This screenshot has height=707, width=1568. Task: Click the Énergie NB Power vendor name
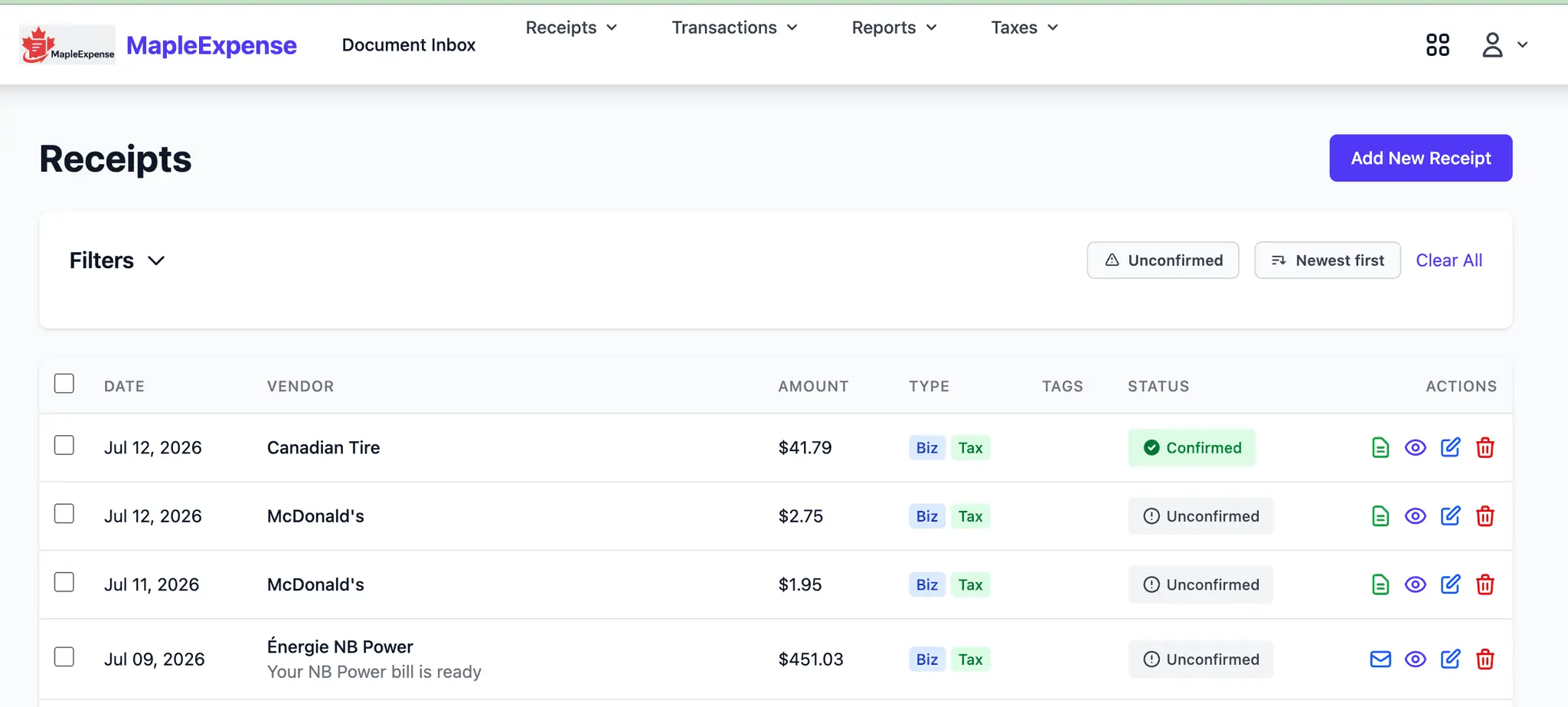coord(340,646)
